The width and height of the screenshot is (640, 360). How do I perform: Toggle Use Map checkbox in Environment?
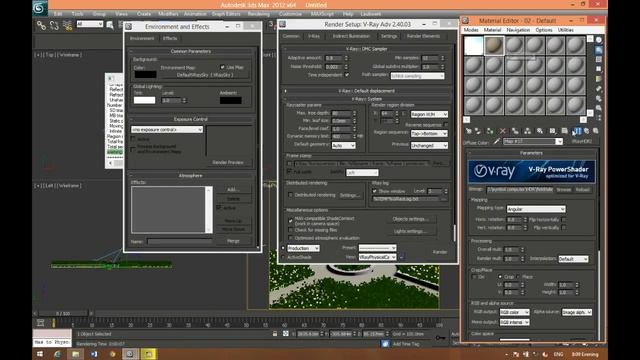pos(222,67)
